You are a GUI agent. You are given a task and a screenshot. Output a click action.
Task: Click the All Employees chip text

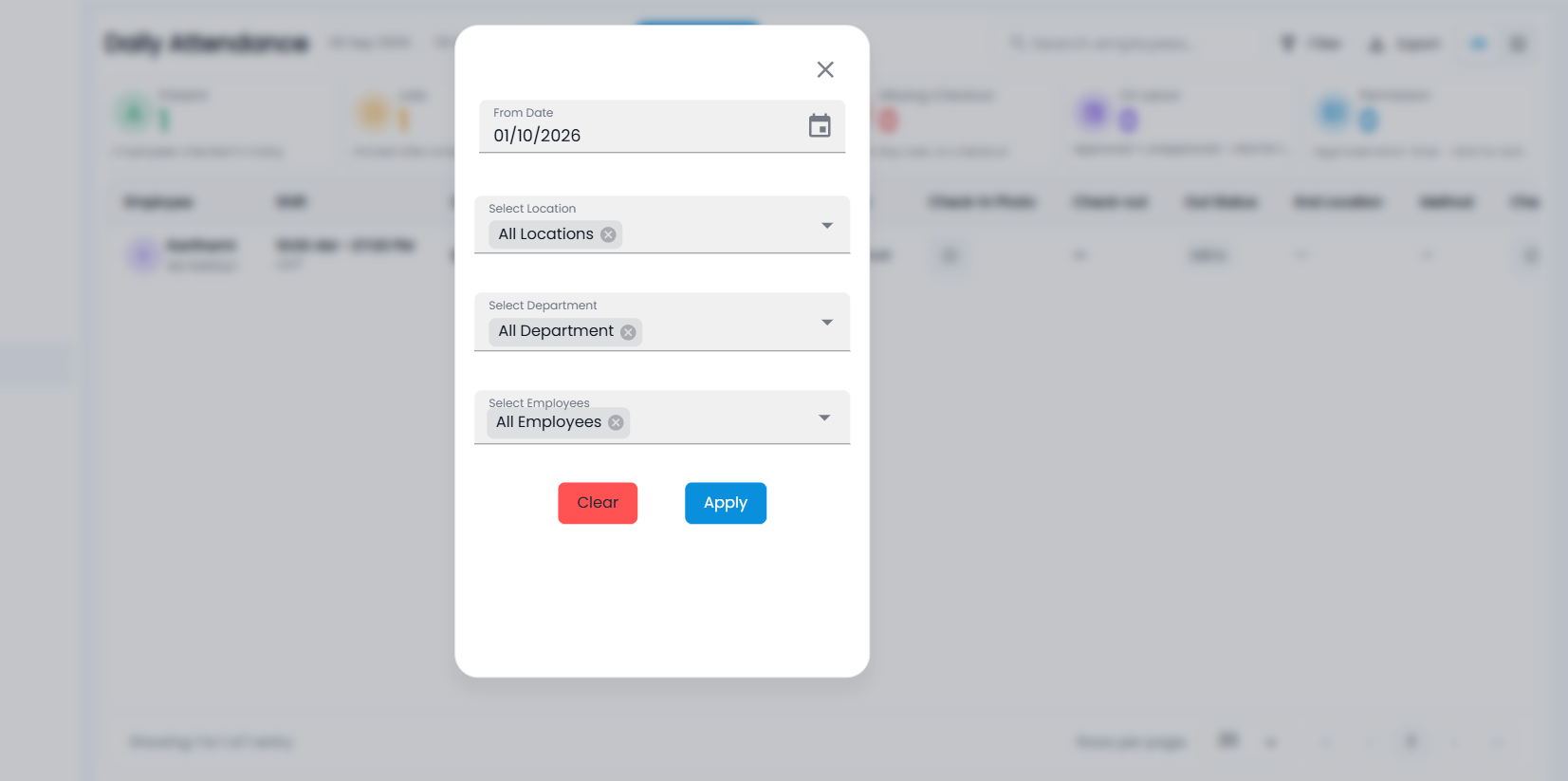point(548,422)
